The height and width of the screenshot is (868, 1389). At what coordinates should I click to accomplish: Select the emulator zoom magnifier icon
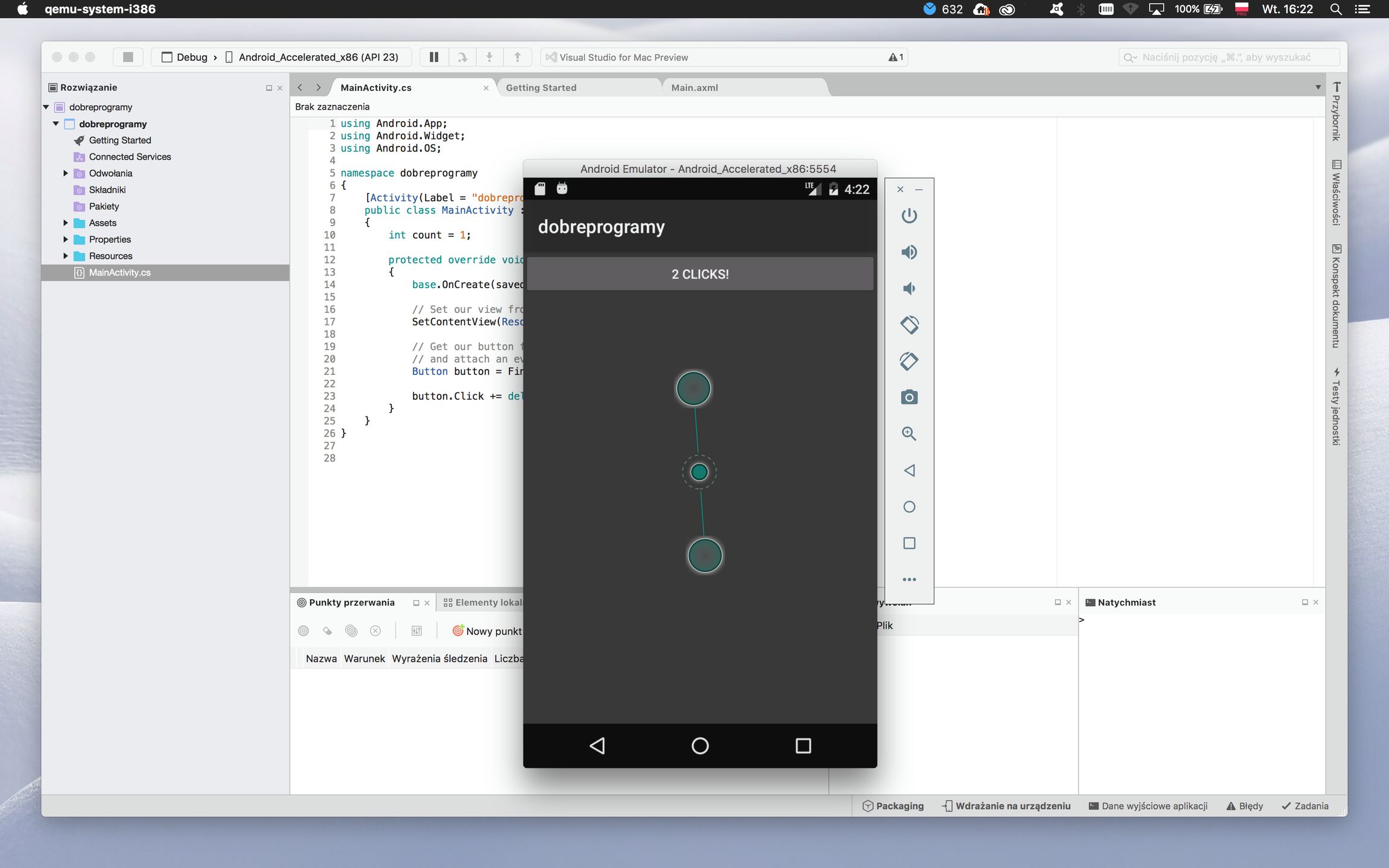[909, 433]
